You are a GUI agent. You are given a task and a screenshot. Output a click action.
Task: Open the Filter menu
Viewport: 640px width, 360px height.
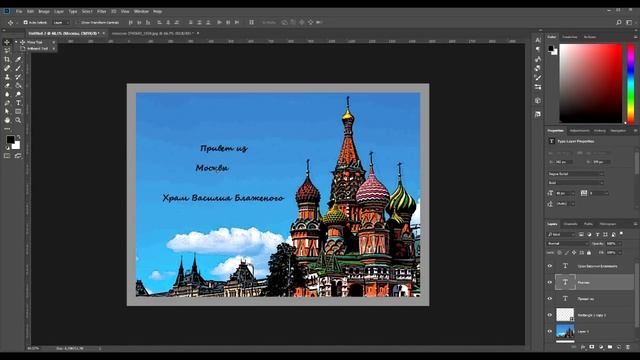pyautogui.click(x=102, y=11)
